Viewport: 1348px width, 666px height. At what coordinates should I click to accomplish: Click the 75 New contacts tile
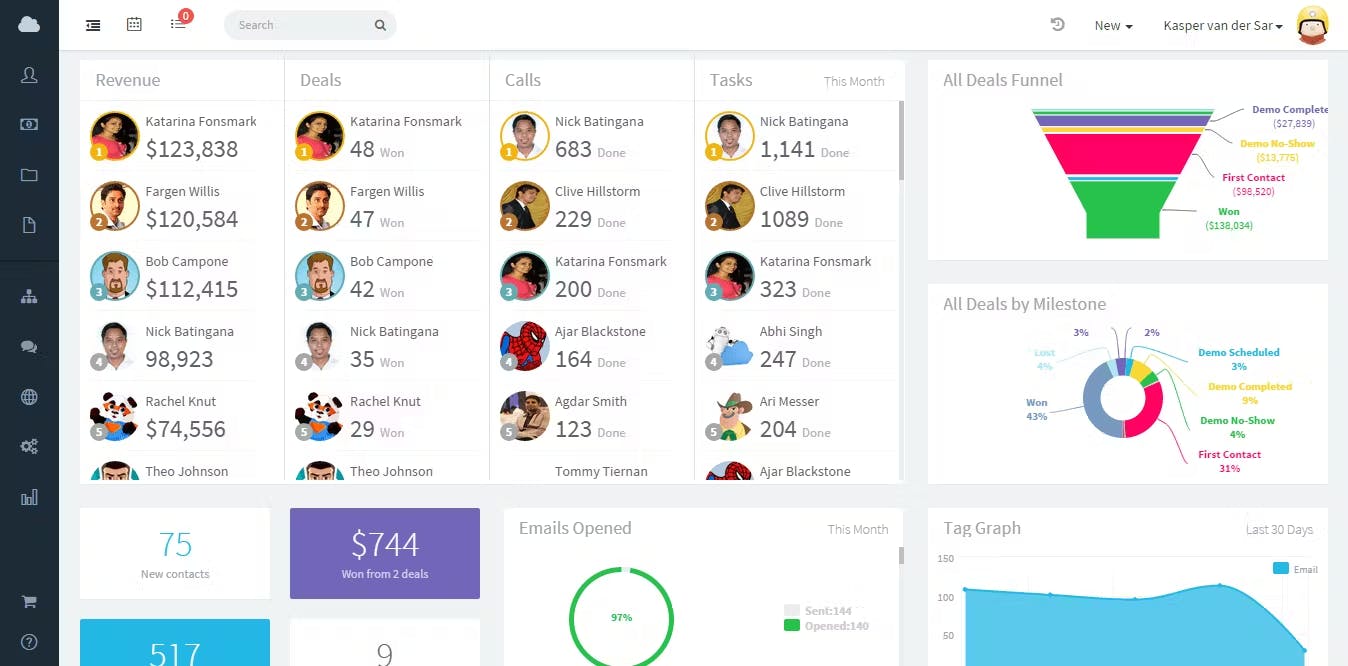[175, 553]
